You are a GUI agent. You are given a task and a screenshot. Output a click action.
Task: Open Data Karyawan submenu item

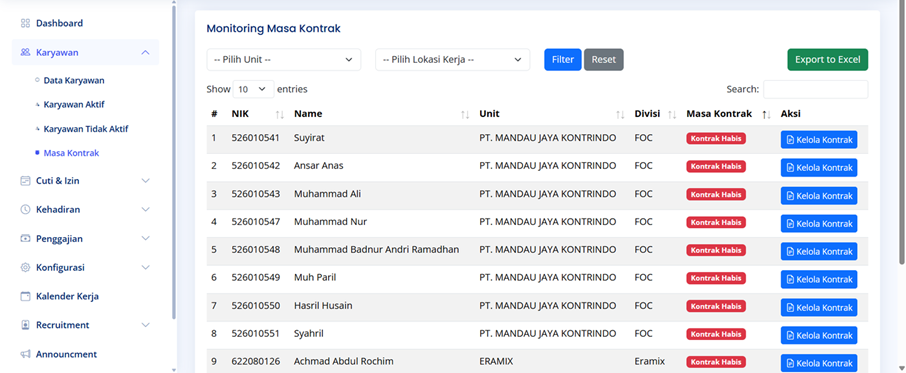[x=74, y=81]
